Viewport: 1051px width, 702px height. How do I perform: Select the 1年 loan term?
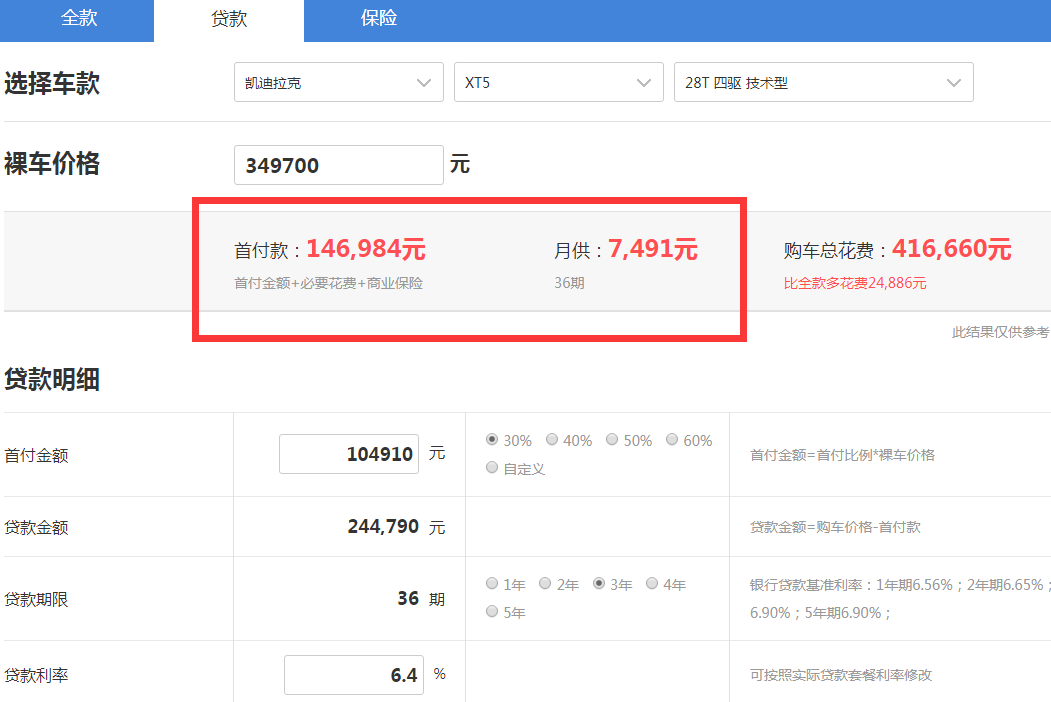click(492, 583)
